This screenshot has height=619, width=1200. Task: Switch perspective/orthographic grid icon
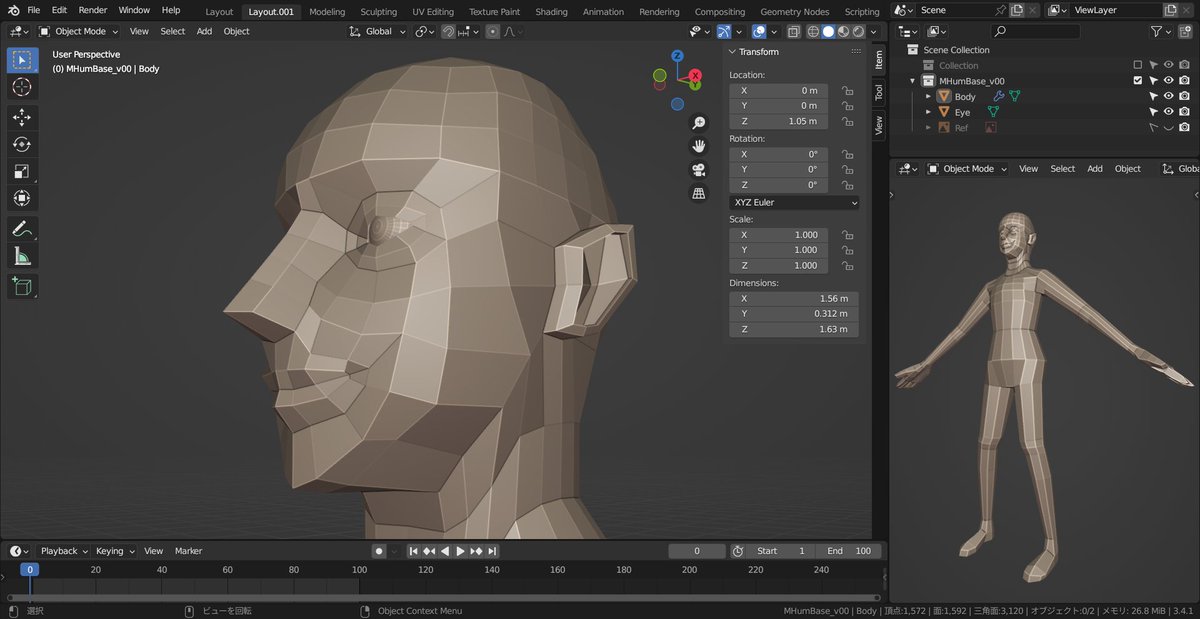tap(699, 193)
